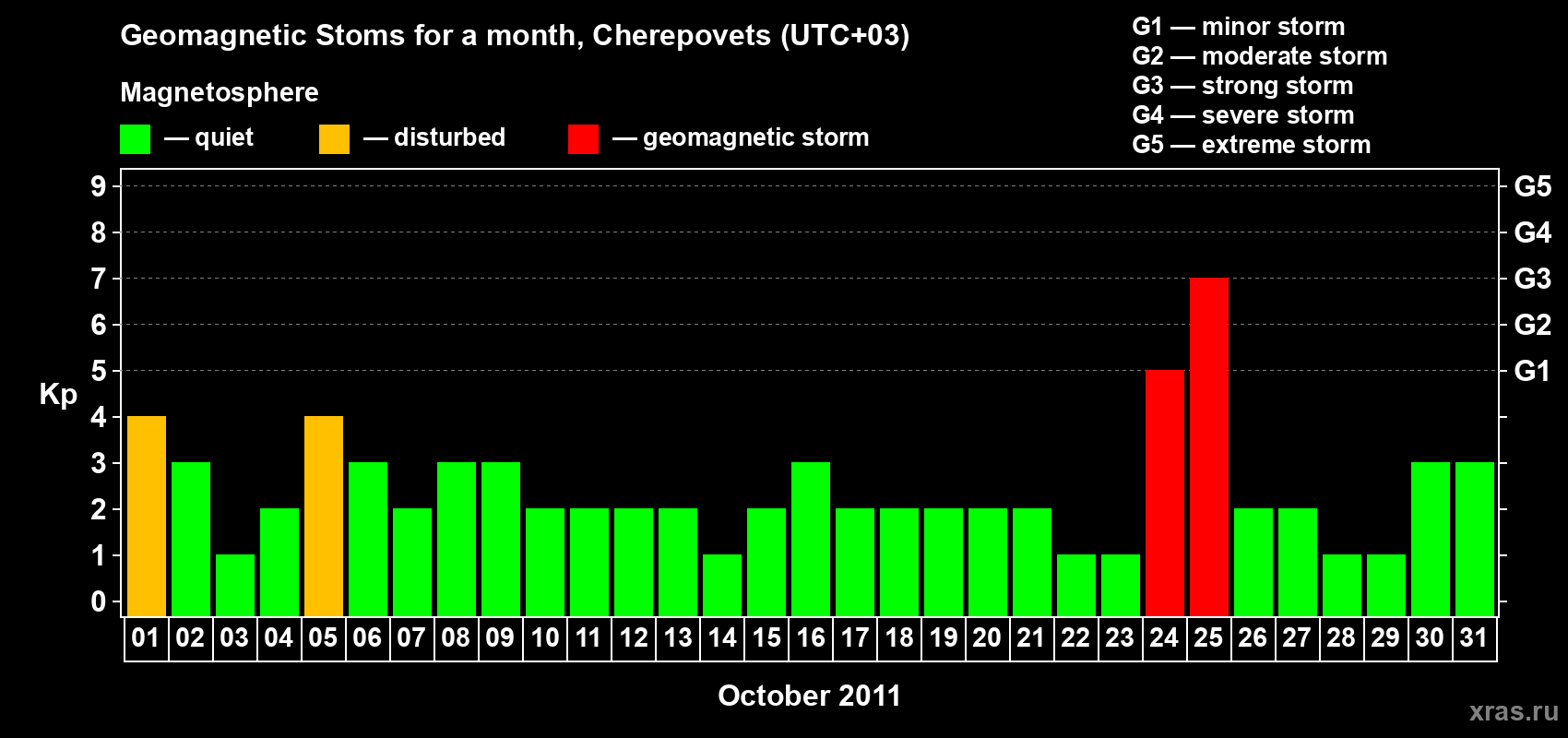The height and width of the screenshot is (738, 1568).
Task: Click the G5 label on right axis
Action: [x=1533, y=186]
